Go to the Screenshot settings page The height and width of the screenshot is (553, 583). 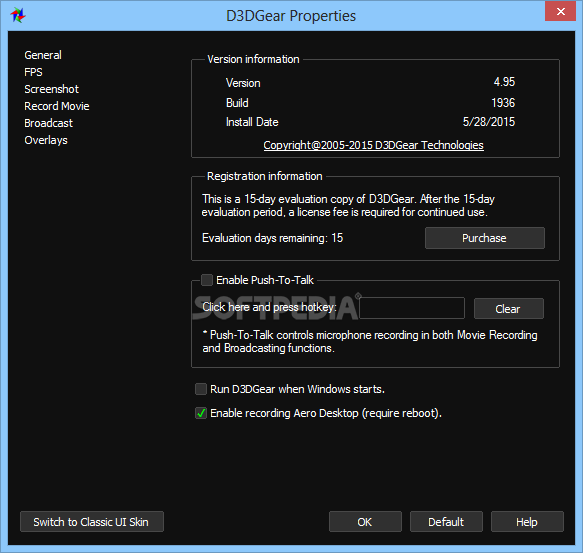pos(51,89)
